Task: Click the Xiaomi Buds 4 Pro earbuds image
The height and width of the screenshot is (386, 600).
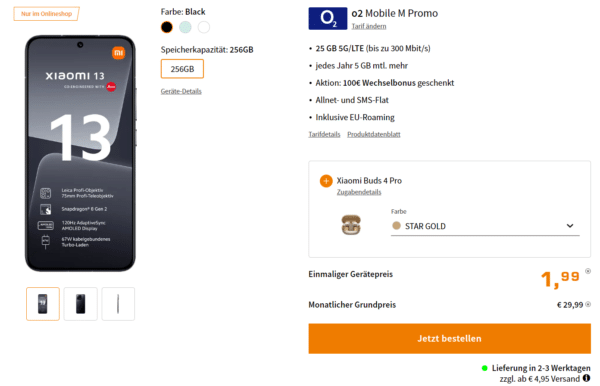Action: (x=351, y=225)
